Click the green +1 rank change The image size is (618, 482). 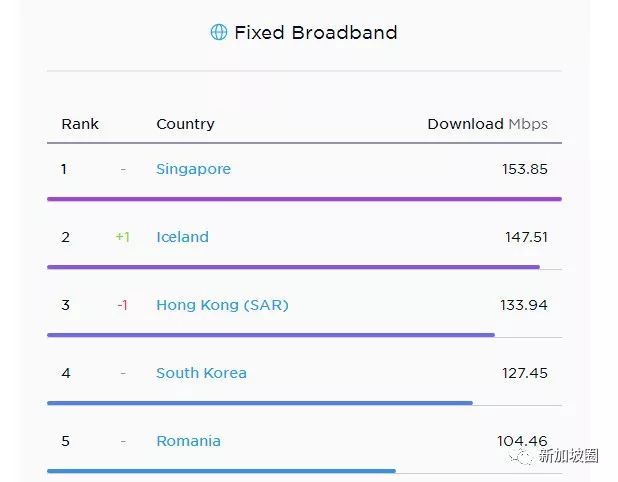coord(122,237)
